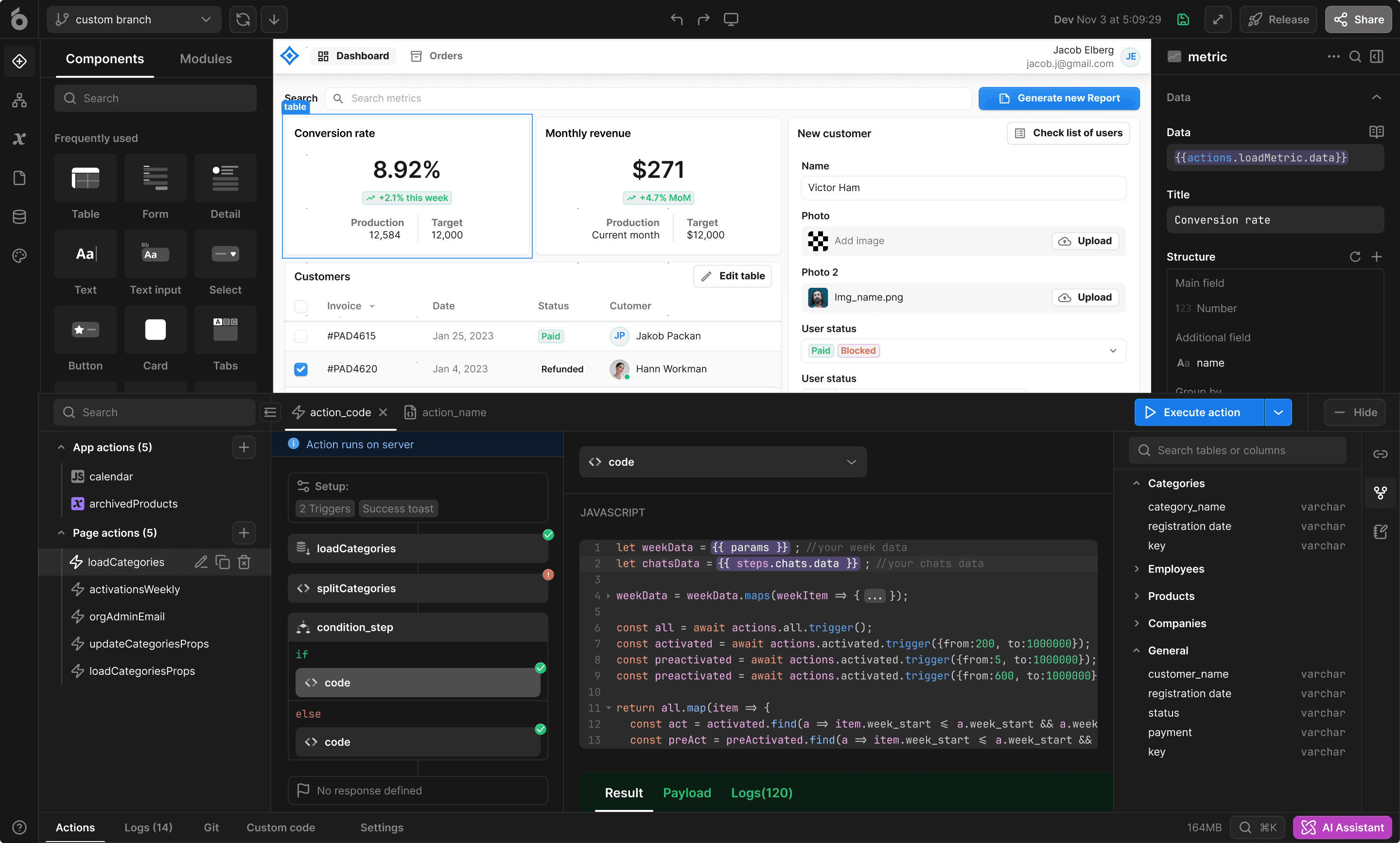Open the User status Paid/Blocked dropdown
This screenshot has width=1400, height=843.
963,351
